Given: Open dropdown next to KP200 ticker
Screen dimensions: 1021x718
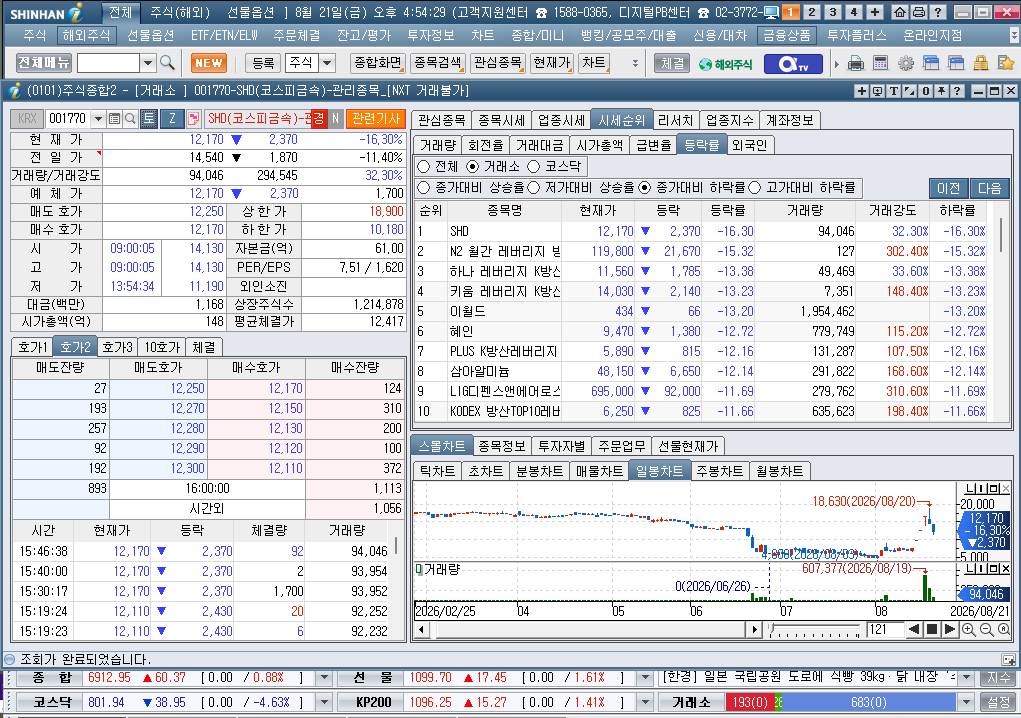Looking at the screenshot, I should pyautogui.click(x=645, y=702).
